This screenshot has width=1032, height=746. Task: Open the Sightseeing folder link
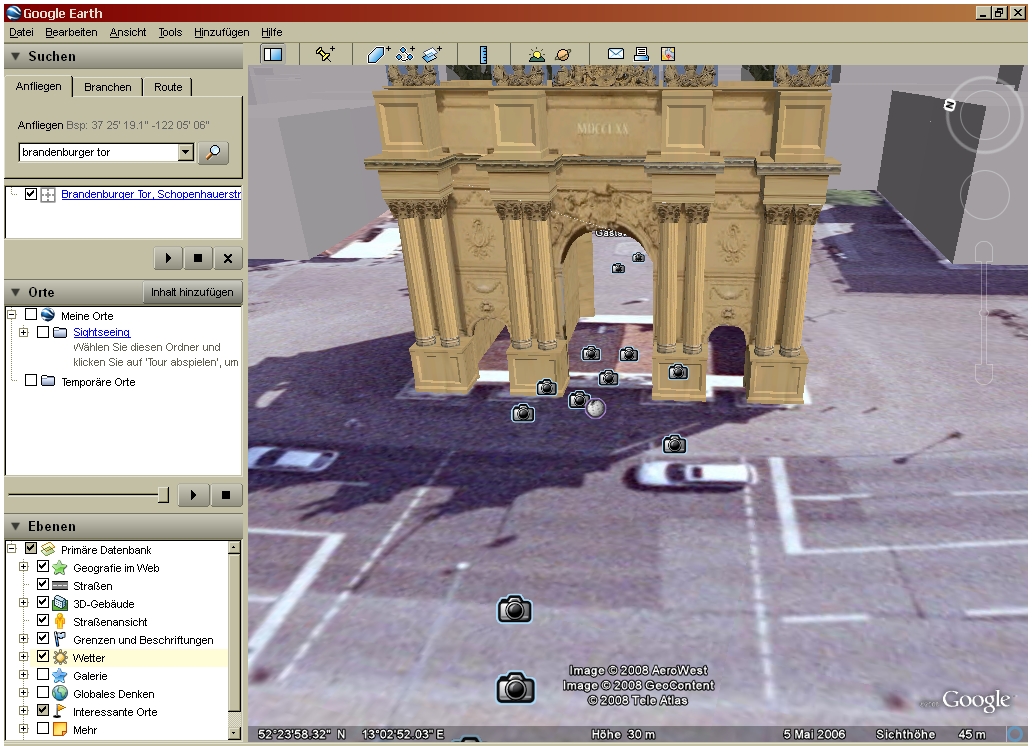pos(101,333)
